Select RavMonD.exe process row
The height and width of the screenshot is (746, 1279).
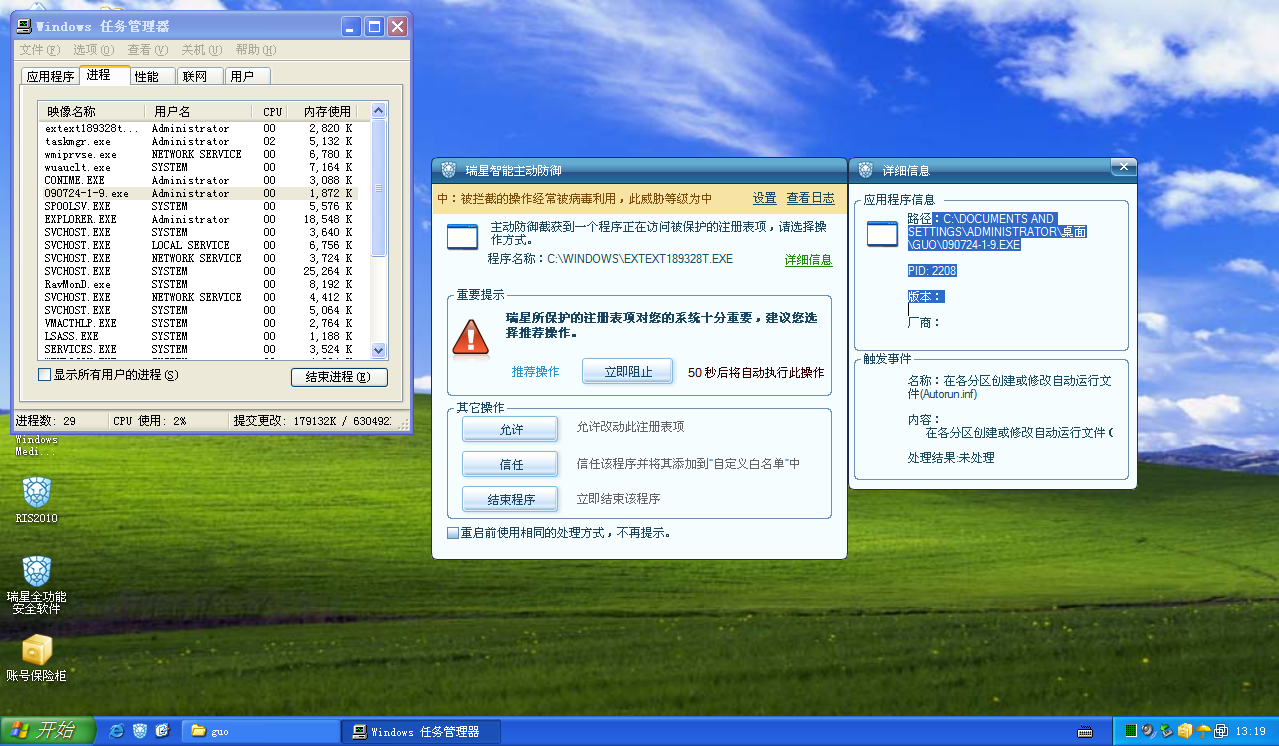198,284
